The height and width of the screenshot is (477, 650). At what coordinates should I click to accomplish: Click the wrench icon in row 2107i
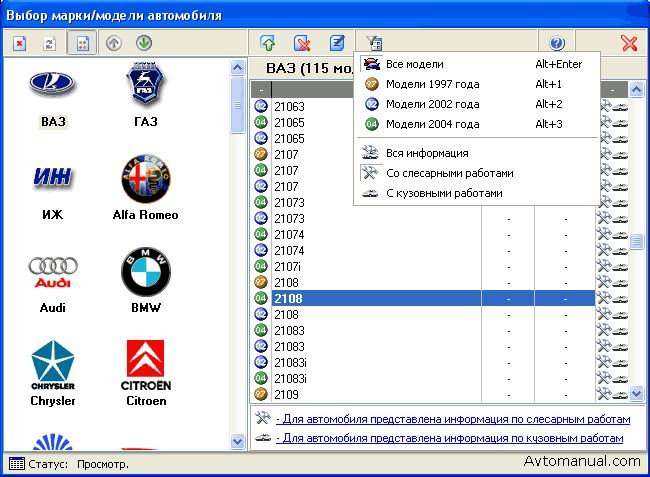click(604, 266)
